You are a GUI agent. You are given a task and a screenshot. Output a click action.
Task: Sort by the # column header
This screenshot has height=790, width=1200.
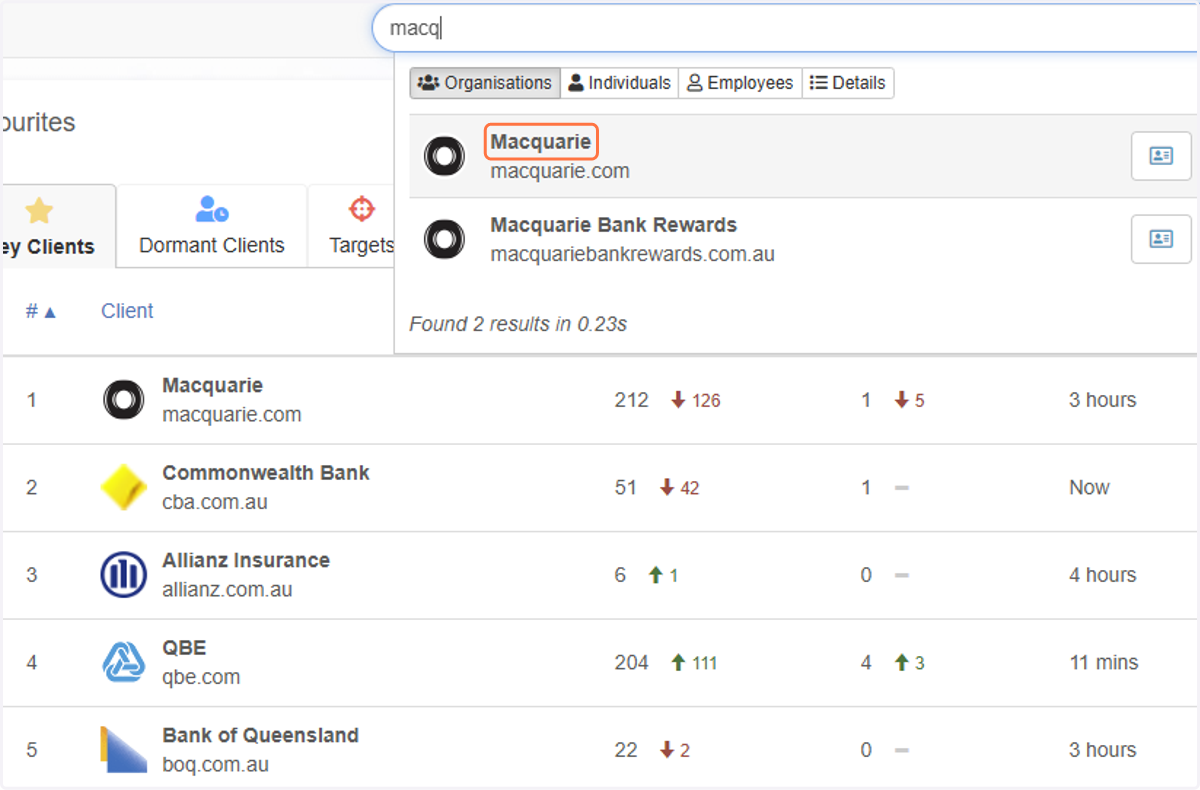click(x=41, y=311)
